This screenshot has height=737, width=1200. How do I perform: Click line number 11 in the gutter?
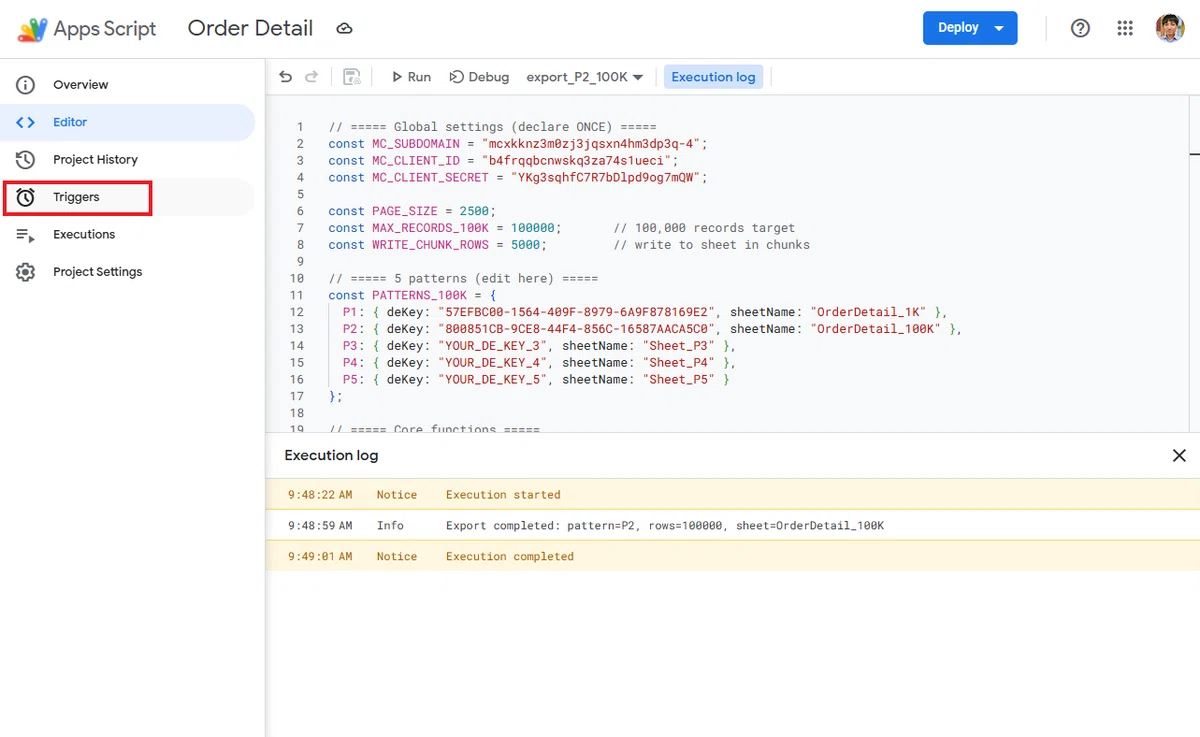tap(296, 295)
